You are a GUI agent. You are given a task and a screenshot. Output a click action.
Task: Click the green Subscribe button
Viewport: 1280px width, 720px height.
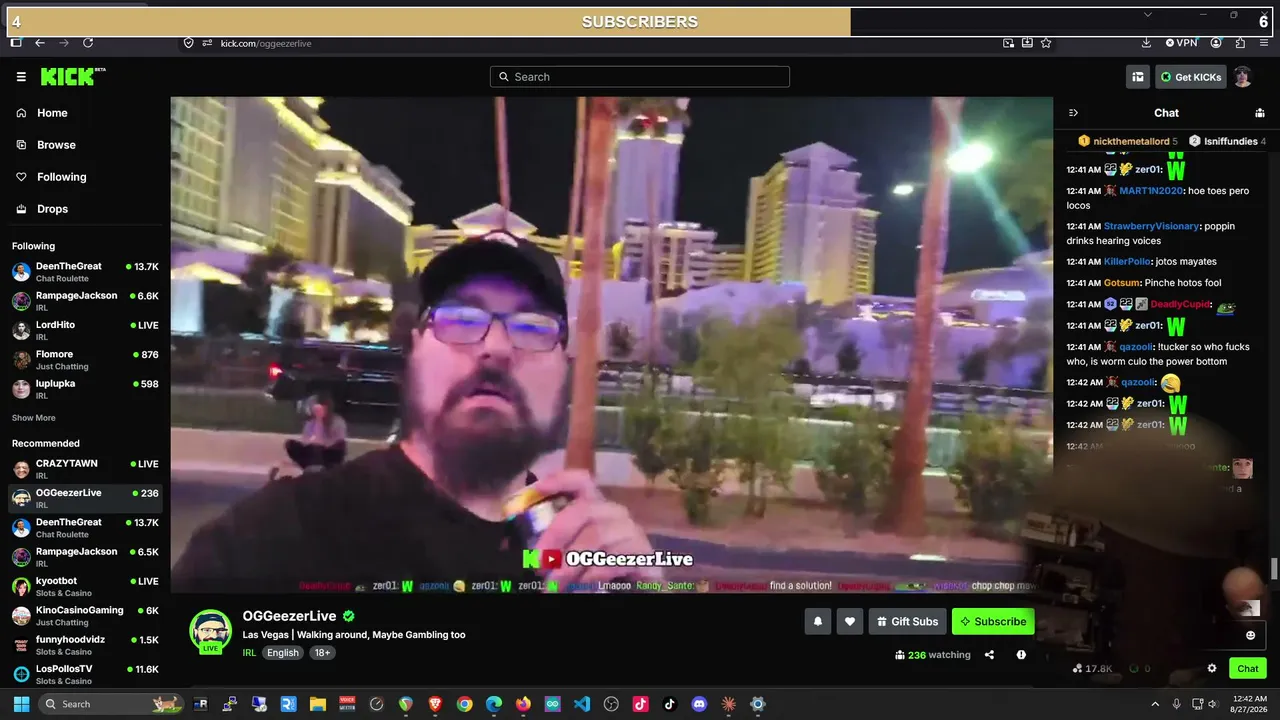(x=993, y=621)
